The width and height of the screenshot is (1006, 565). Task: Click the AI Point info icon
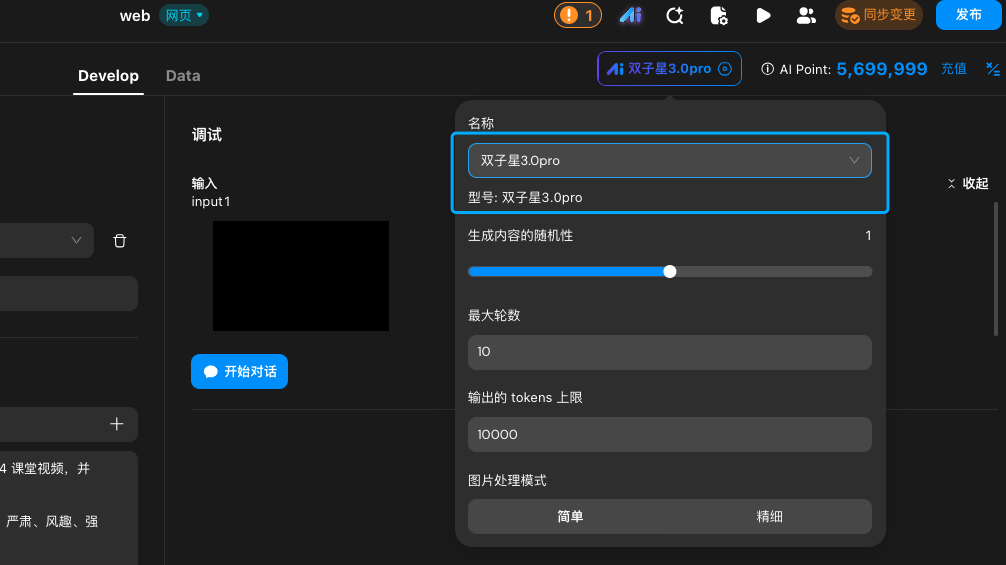click(x=767, y=69)
